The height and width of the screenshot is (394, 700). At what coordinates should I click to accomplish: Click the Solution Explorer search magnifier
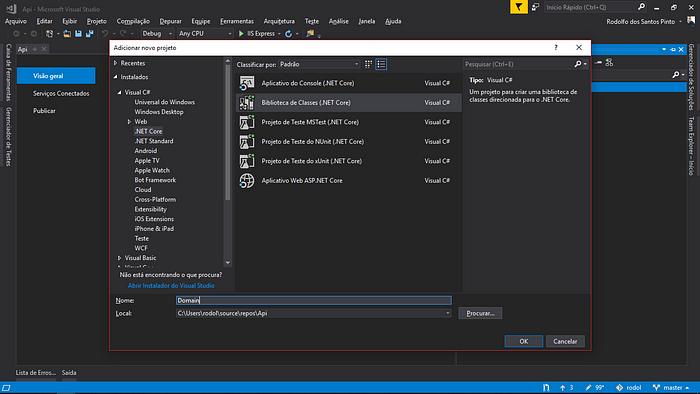tap(676, 75)
